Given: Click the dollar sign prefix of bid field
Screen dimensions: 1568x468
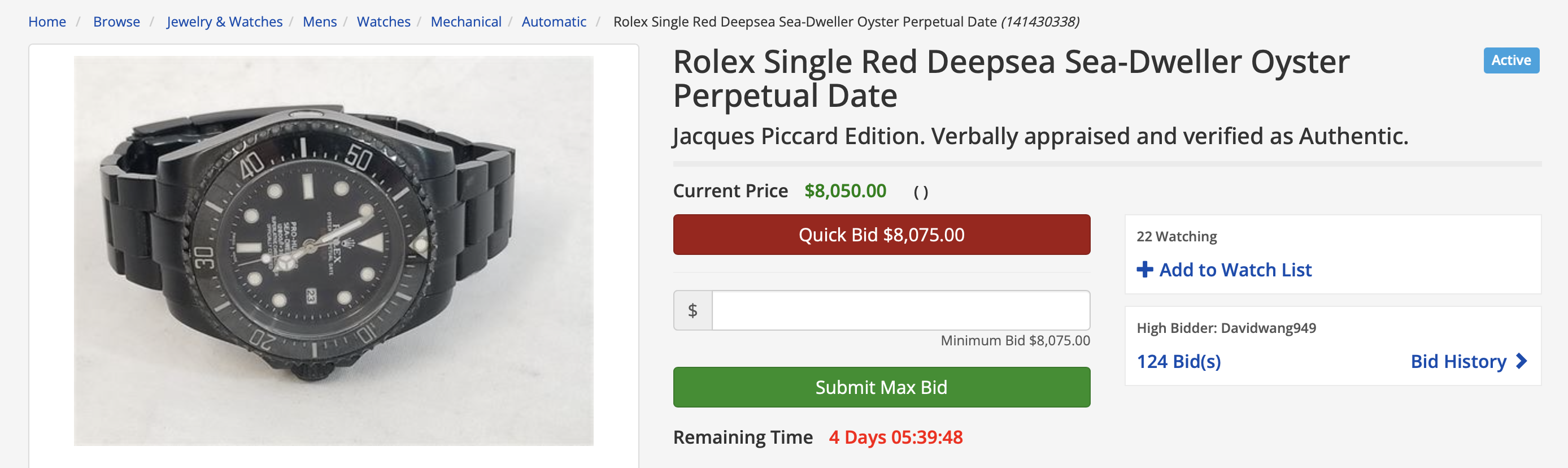Looking at the screenshot, I should pyautogui.click(x=692, y=310).
